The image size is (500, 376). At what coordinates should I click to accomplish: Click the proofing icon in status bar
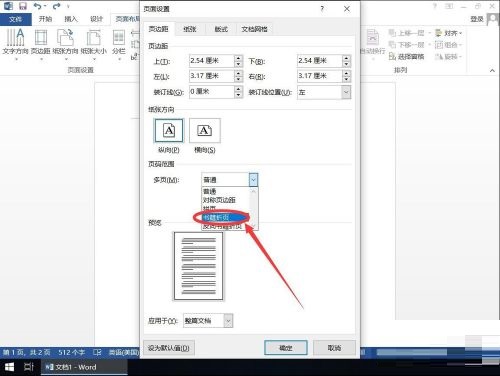pyautogui.click(x=97, y=352)
